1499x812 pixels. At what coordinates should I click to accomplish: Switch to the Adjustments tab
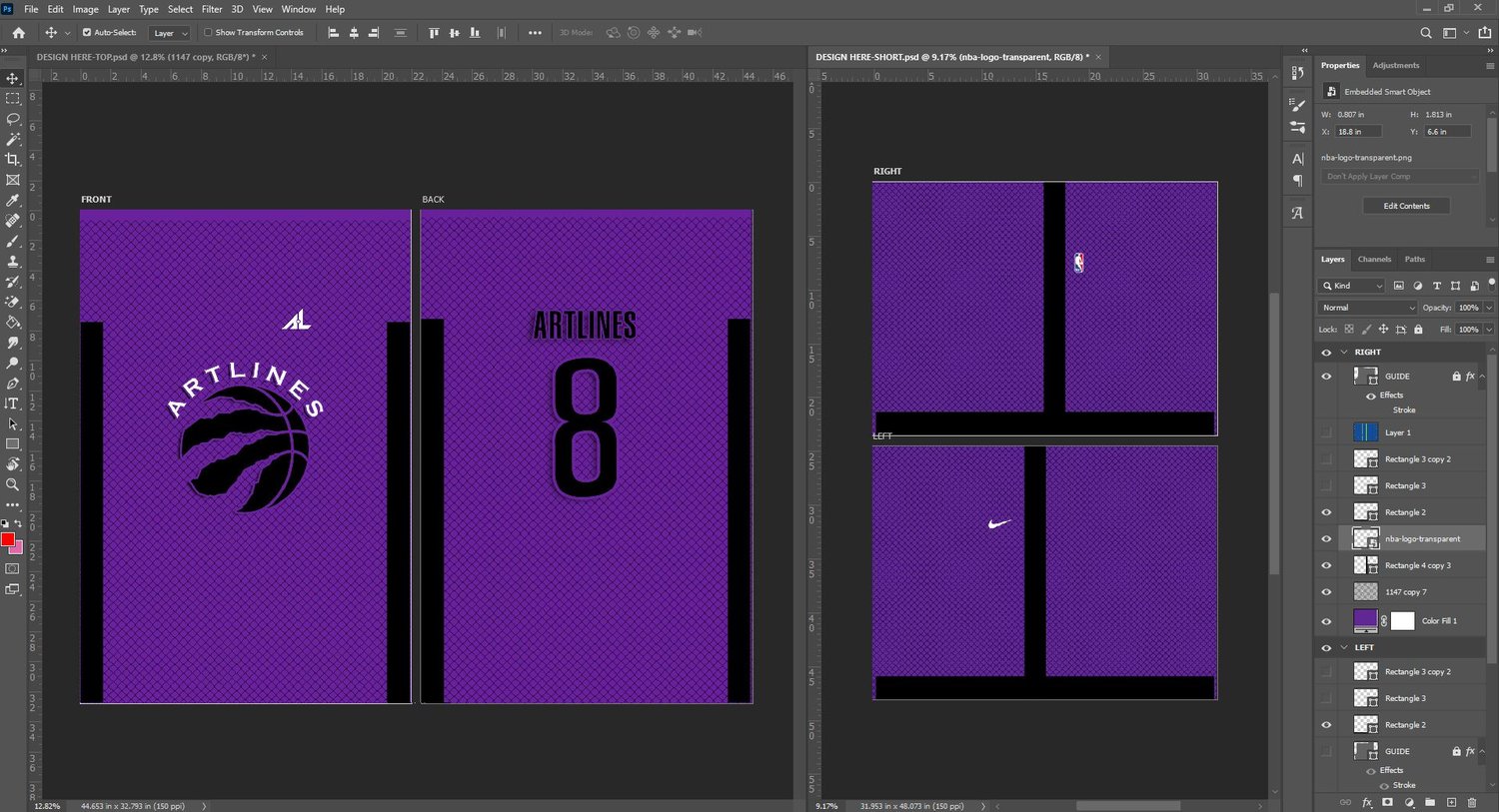(x=1396, y=66)
